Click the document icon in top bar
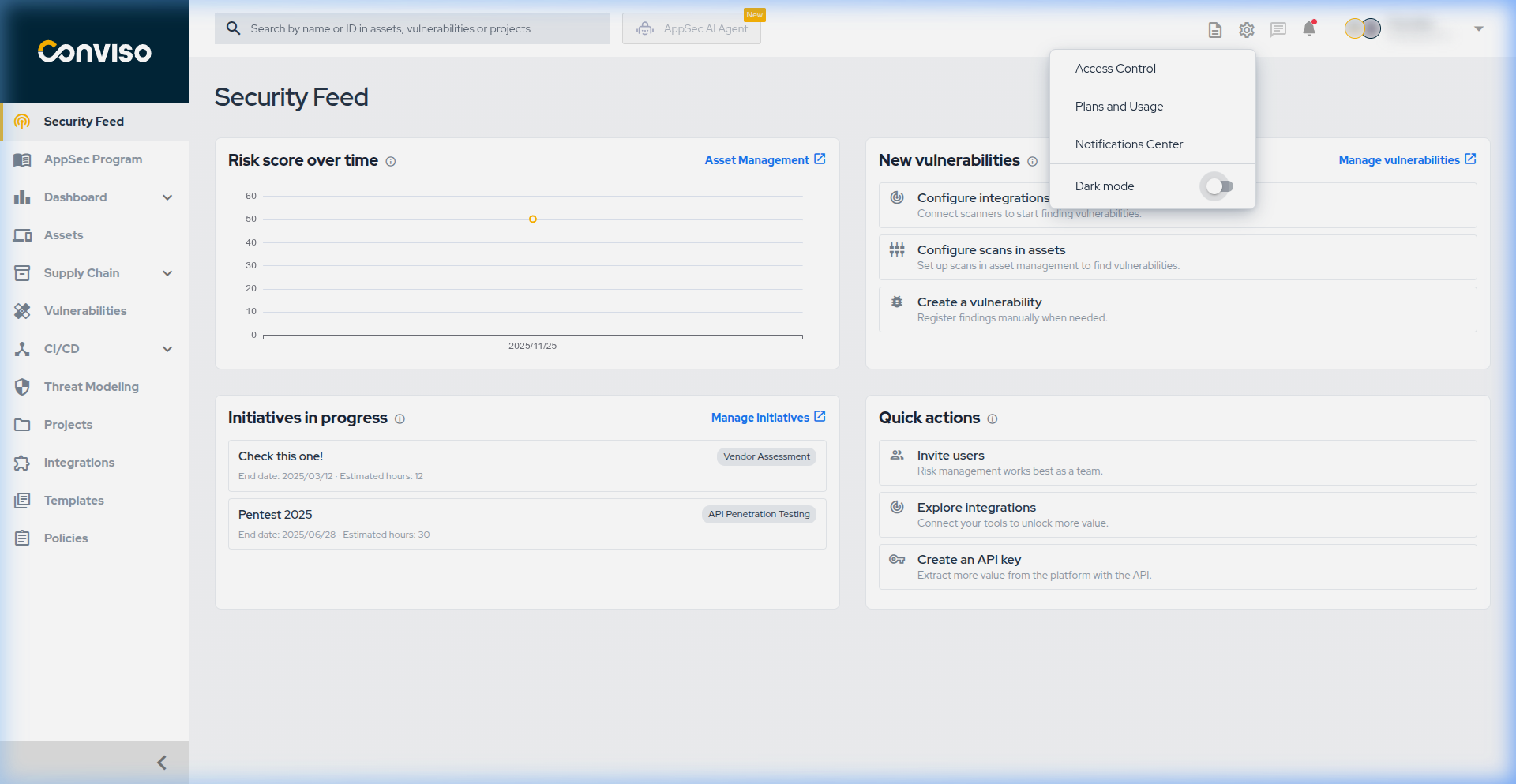 pos(1215,30)
